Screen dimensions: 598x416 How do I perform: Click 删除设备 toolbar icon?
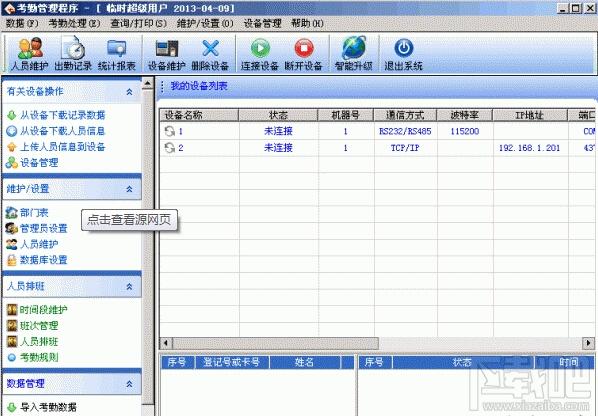[x=210, y=54]
